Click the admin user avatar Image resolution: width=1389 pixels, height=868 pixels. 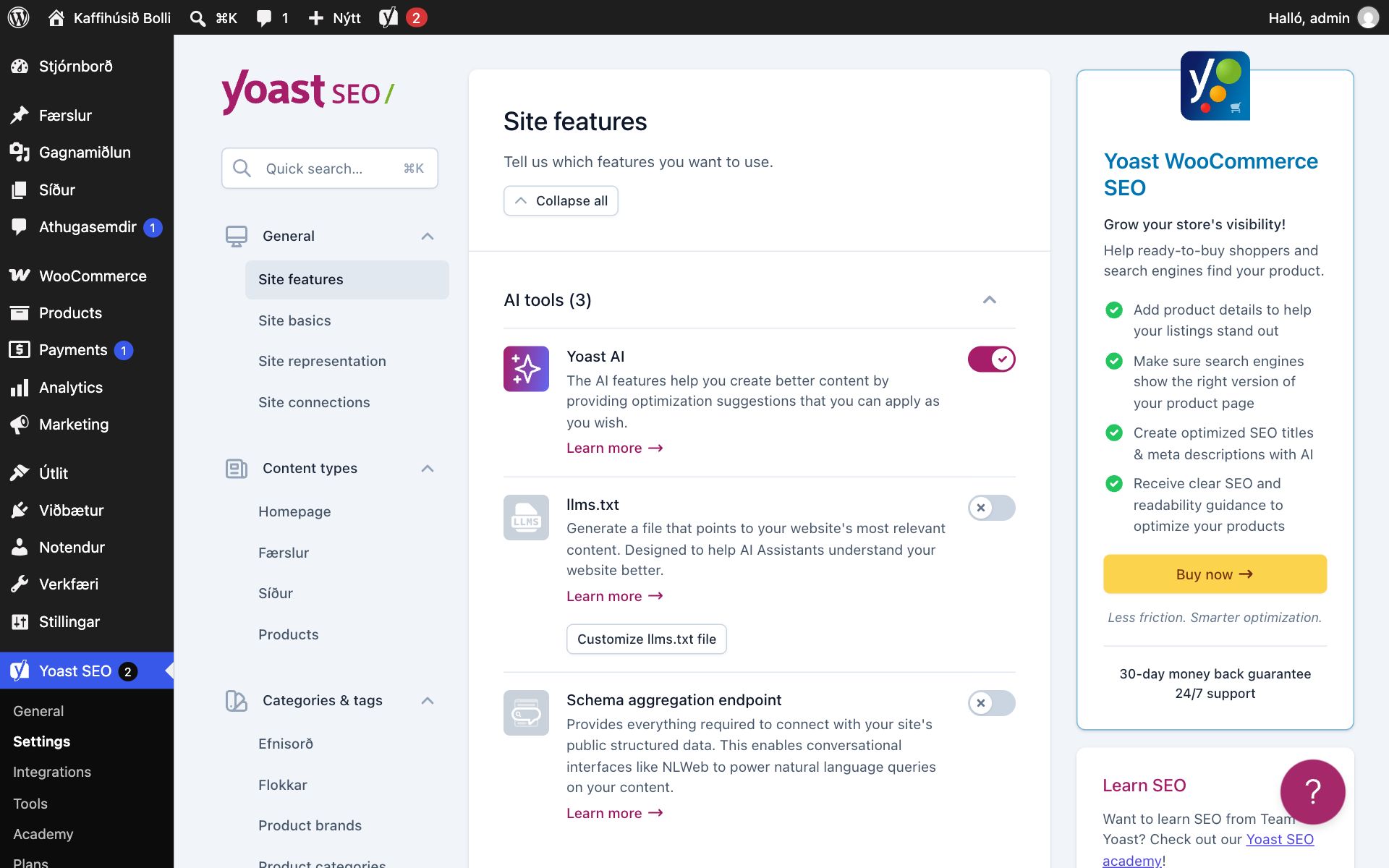[x=1367, y=17]
